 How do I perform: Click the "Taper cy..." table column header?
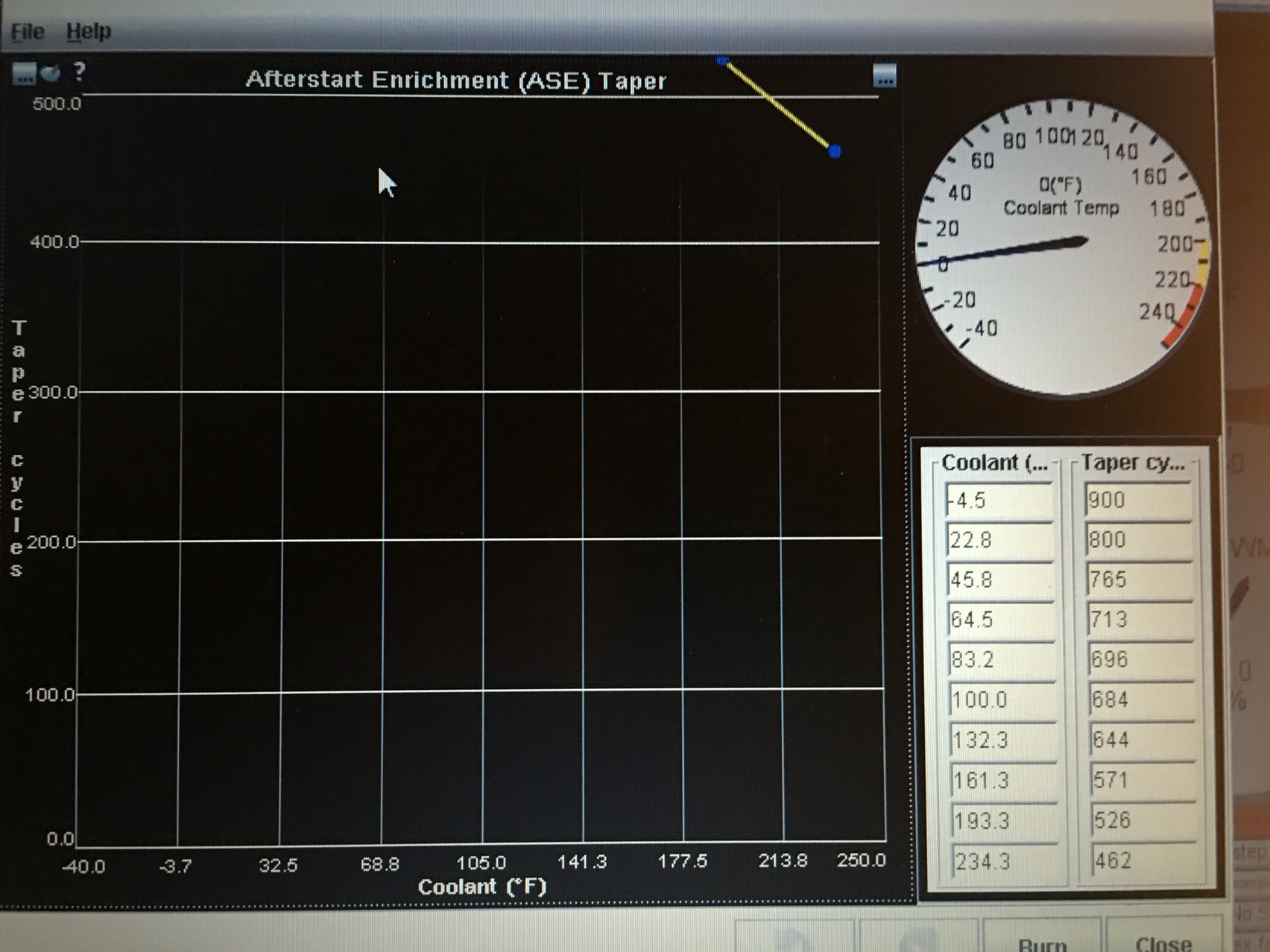1133,463
